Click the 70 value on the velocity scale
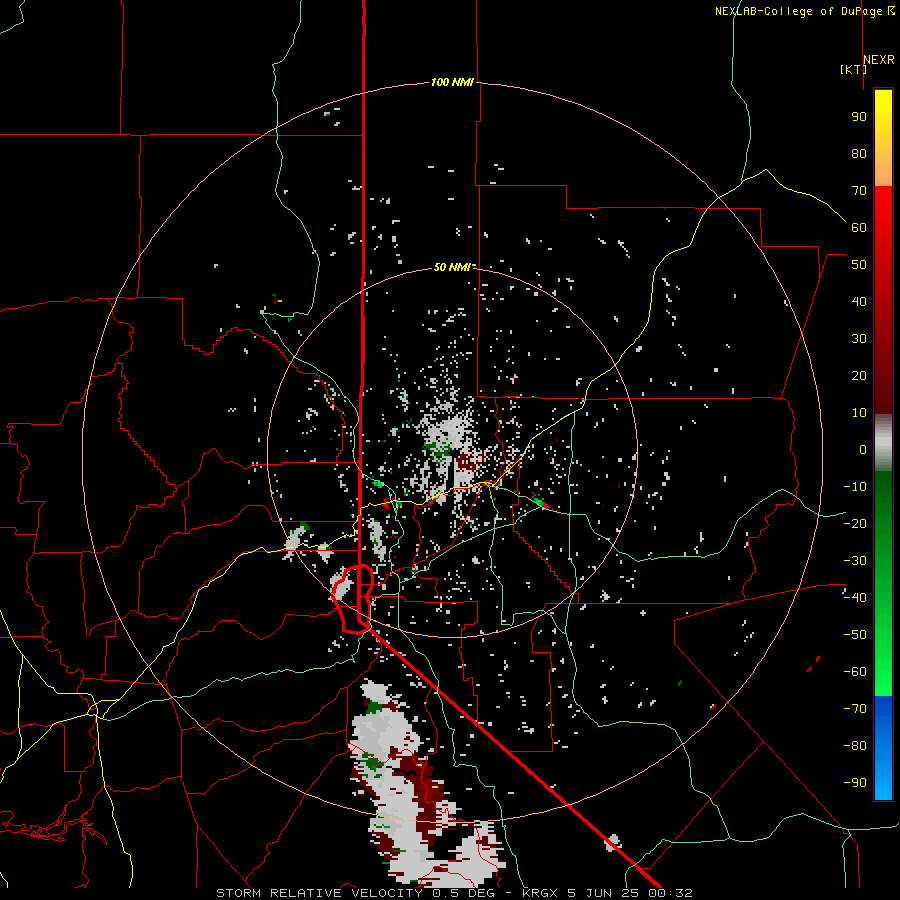Viewport: 900px width, 900px height. coord(859,191)
